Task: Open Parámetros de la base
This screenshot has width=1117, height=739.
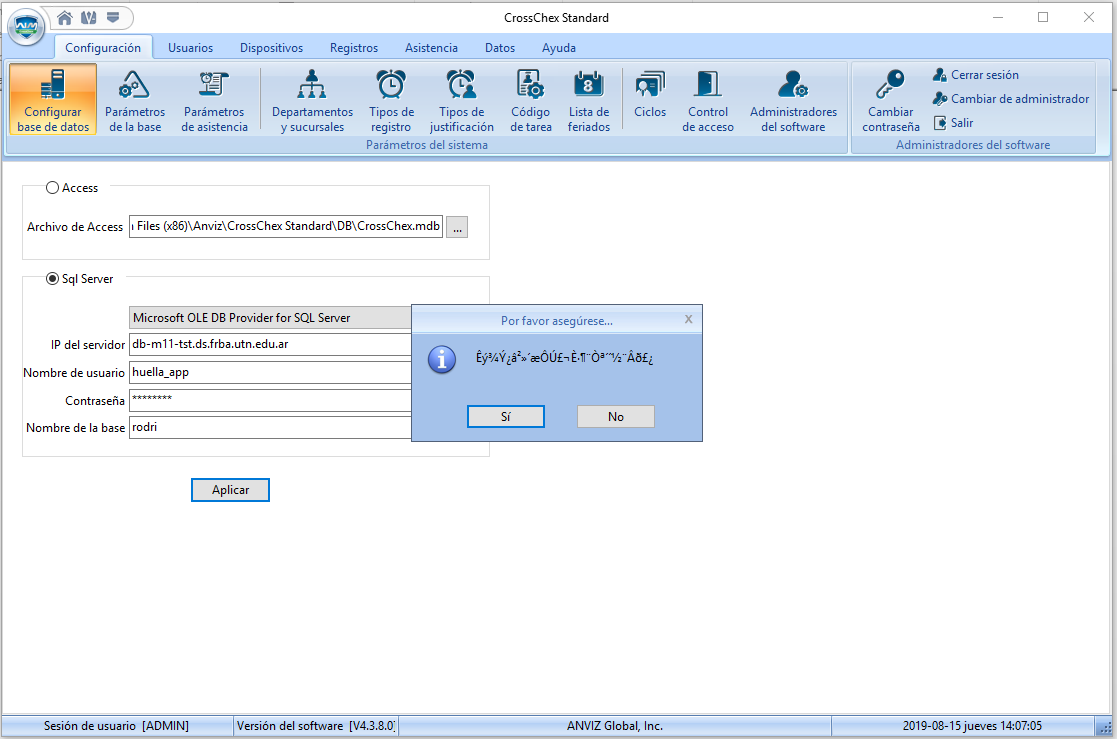Action: [135, 99]
